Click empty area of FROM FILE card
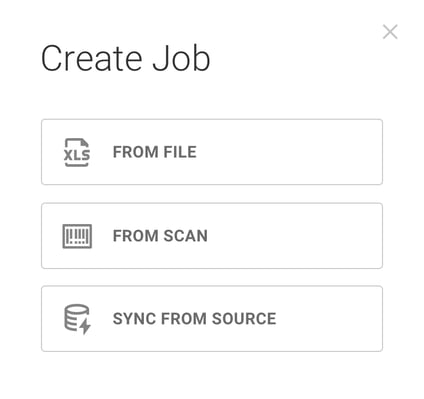 290,152
